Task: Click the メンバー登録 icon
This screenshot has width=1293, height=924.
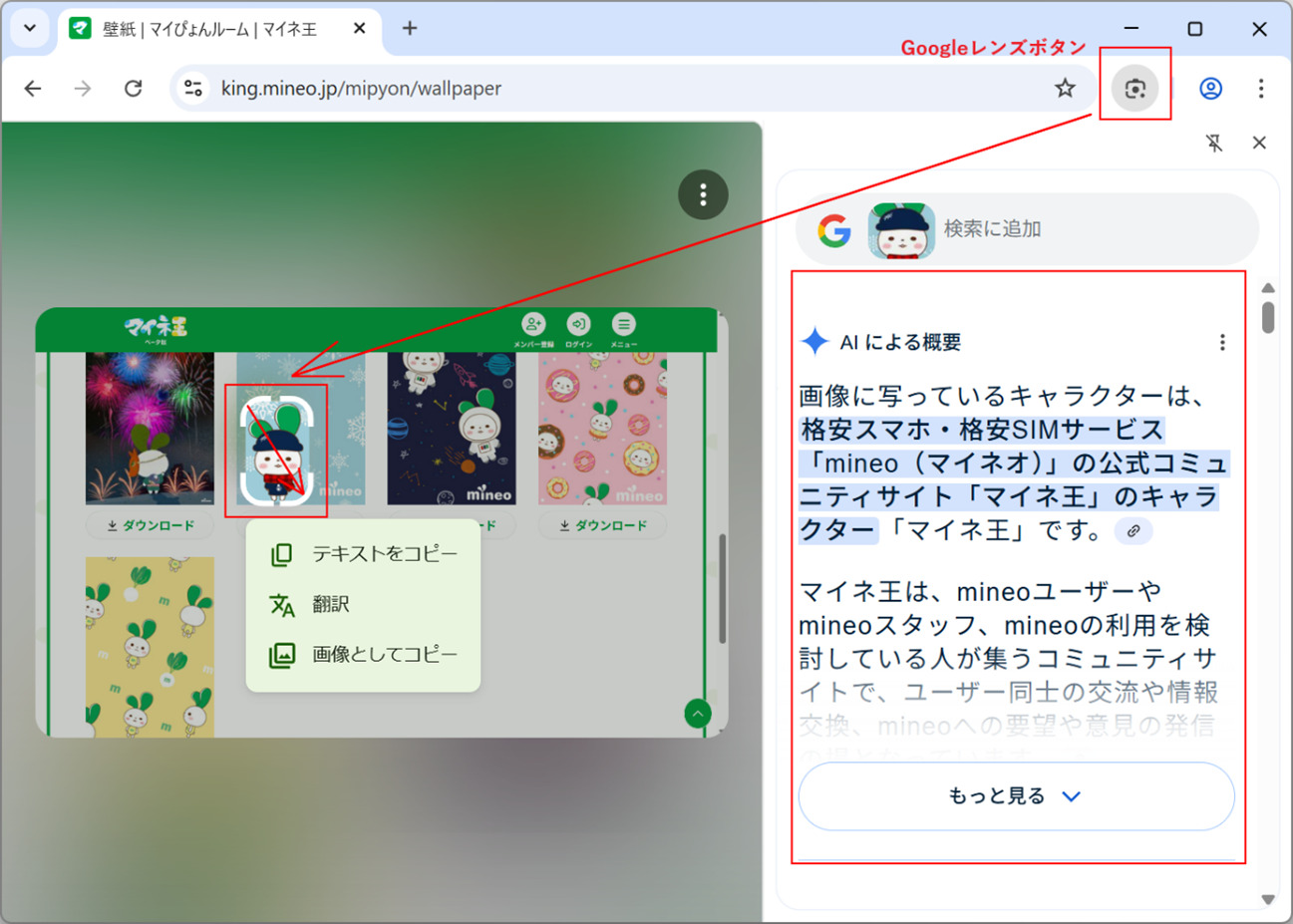Action: [x=533, y=330]
